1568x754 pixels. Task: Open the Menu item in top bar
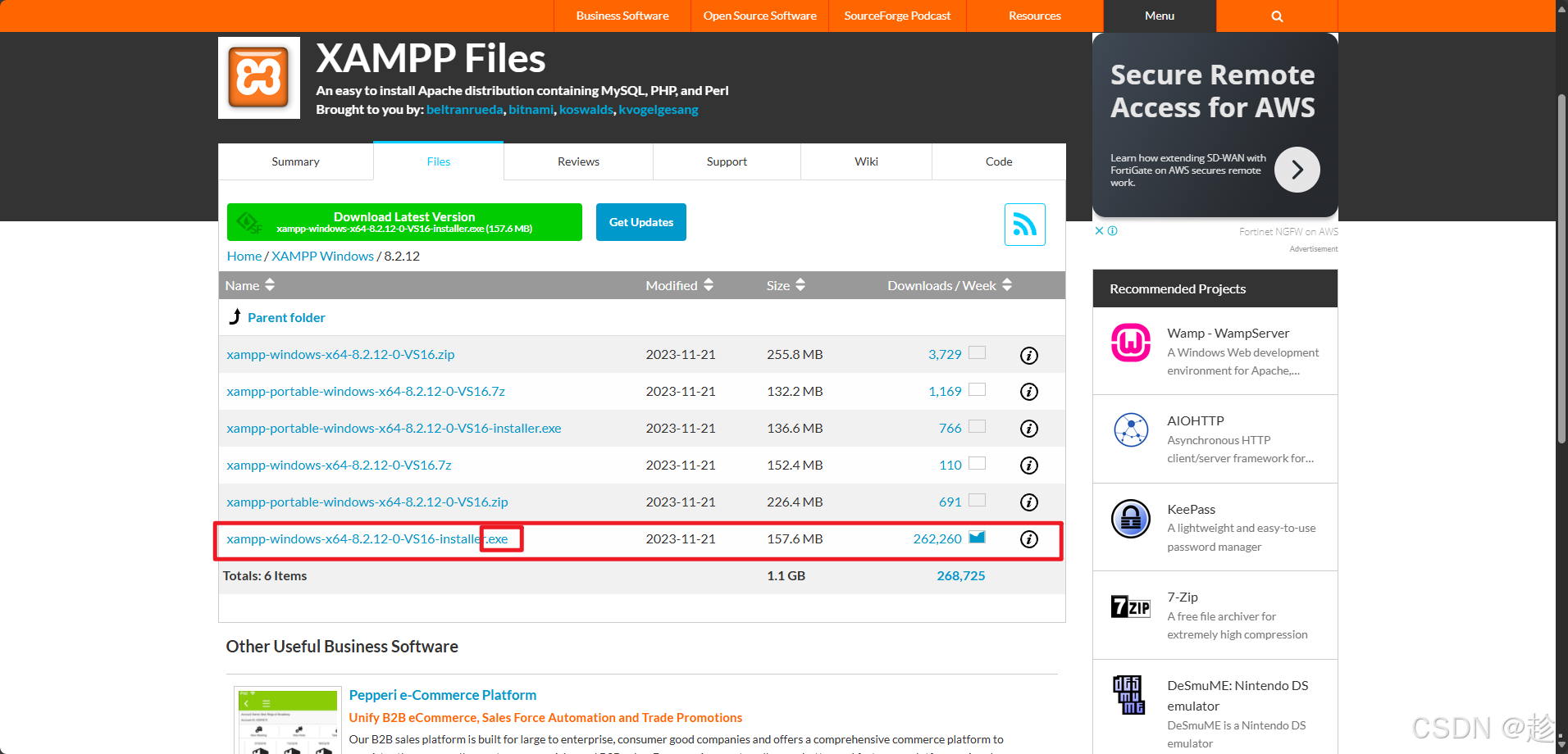(x=1160, y=16)
